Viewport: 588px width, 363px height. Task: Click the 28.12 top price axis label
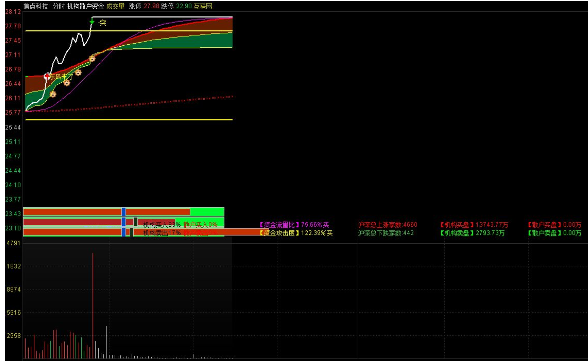coord(13,12)
